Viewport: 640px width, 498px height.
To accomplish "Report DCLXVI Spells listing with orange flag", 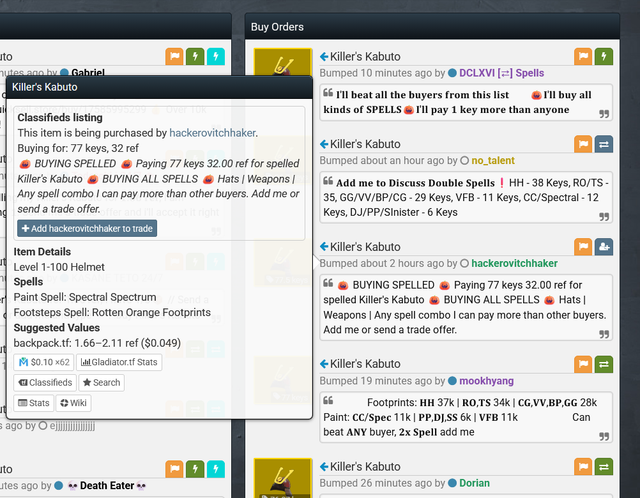I will point(583,56).
